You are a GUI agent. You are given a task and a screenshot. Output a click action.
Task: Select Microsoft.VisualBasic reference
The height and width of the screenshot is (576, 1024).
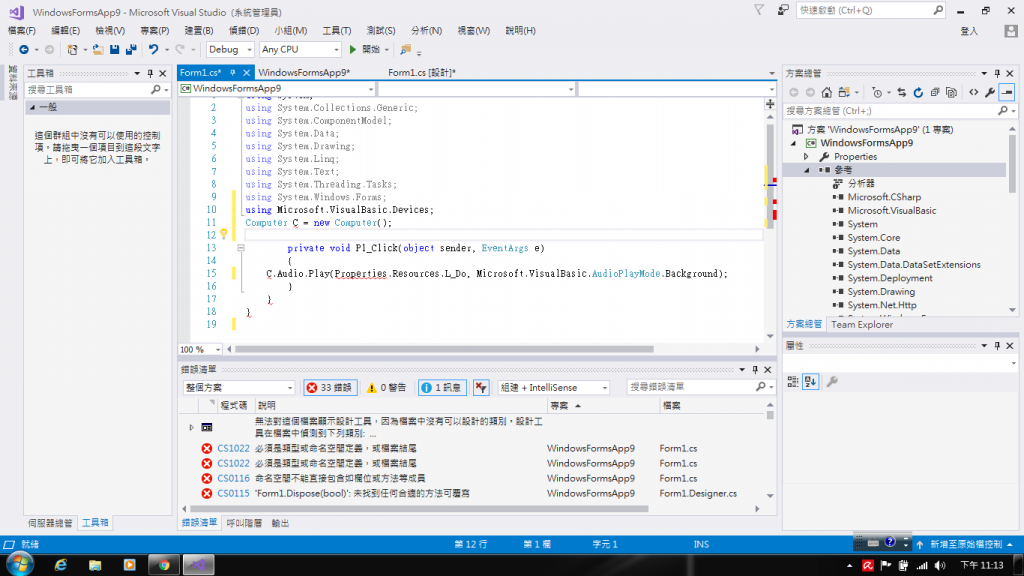891,210
